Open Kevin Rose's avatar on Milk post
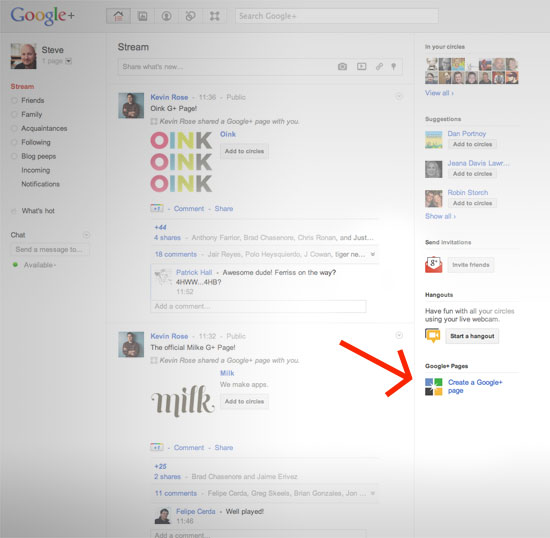 (131, 344)
